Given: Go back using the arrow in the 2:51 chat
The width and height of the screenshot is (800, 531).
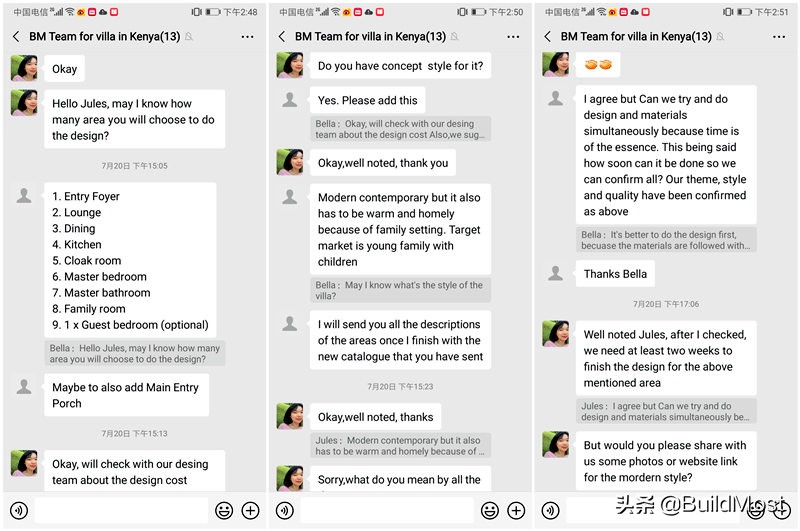Looking at the screenshot, I should (547, 37).
